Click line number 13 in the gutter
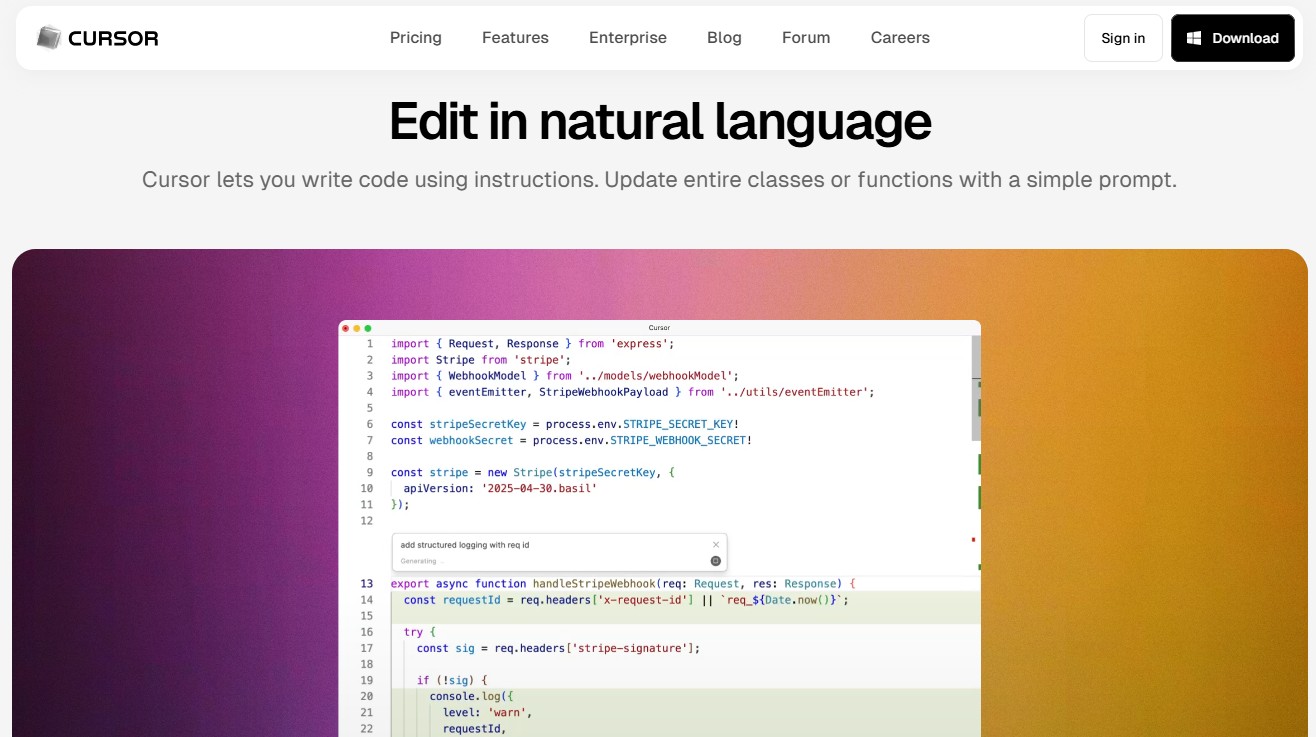The height and width of the screenshot is (737, 1316). pyautogui.click(x=367, y=584)
